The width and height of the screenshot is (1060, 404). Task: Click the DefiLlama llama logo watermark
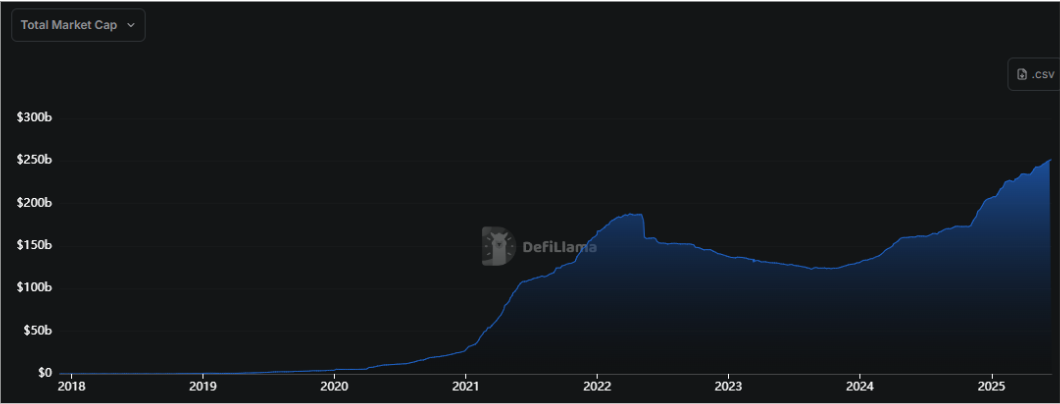point(498,246)
